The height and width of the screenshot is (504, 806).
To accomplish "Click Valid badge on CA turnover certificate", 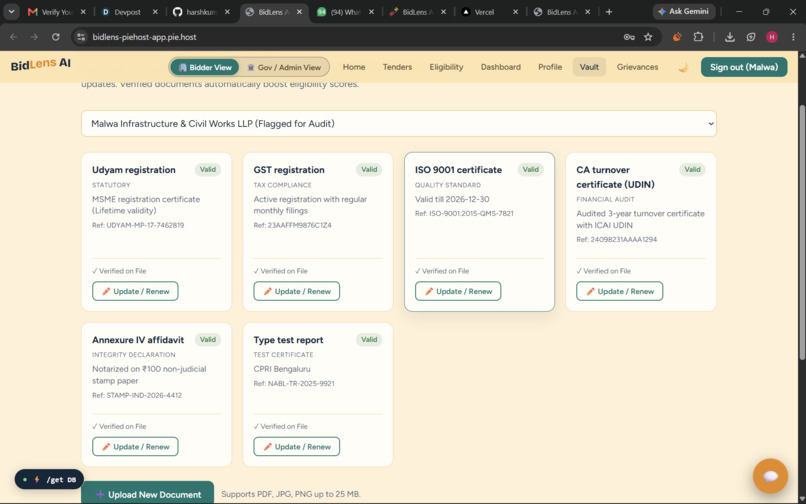I will [x=692, y=169].
